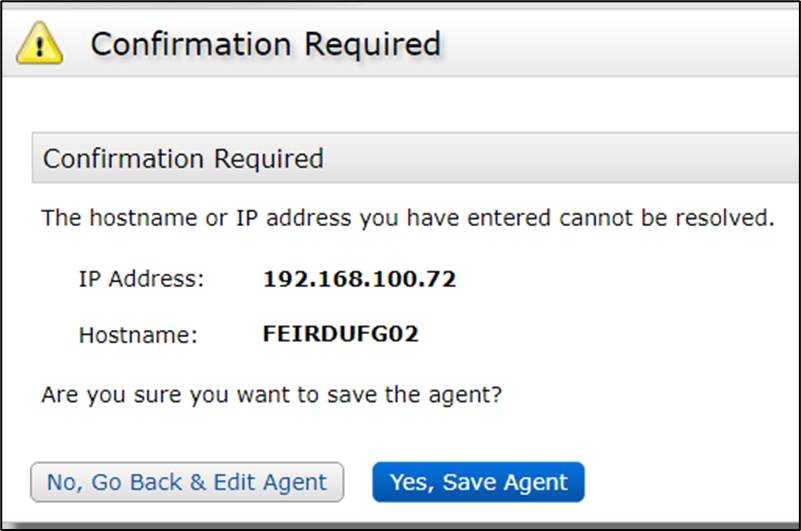Click "Are you sure you want to save" question
The image size is (801, 531).
pyautogui.click(x=271, y=395)
